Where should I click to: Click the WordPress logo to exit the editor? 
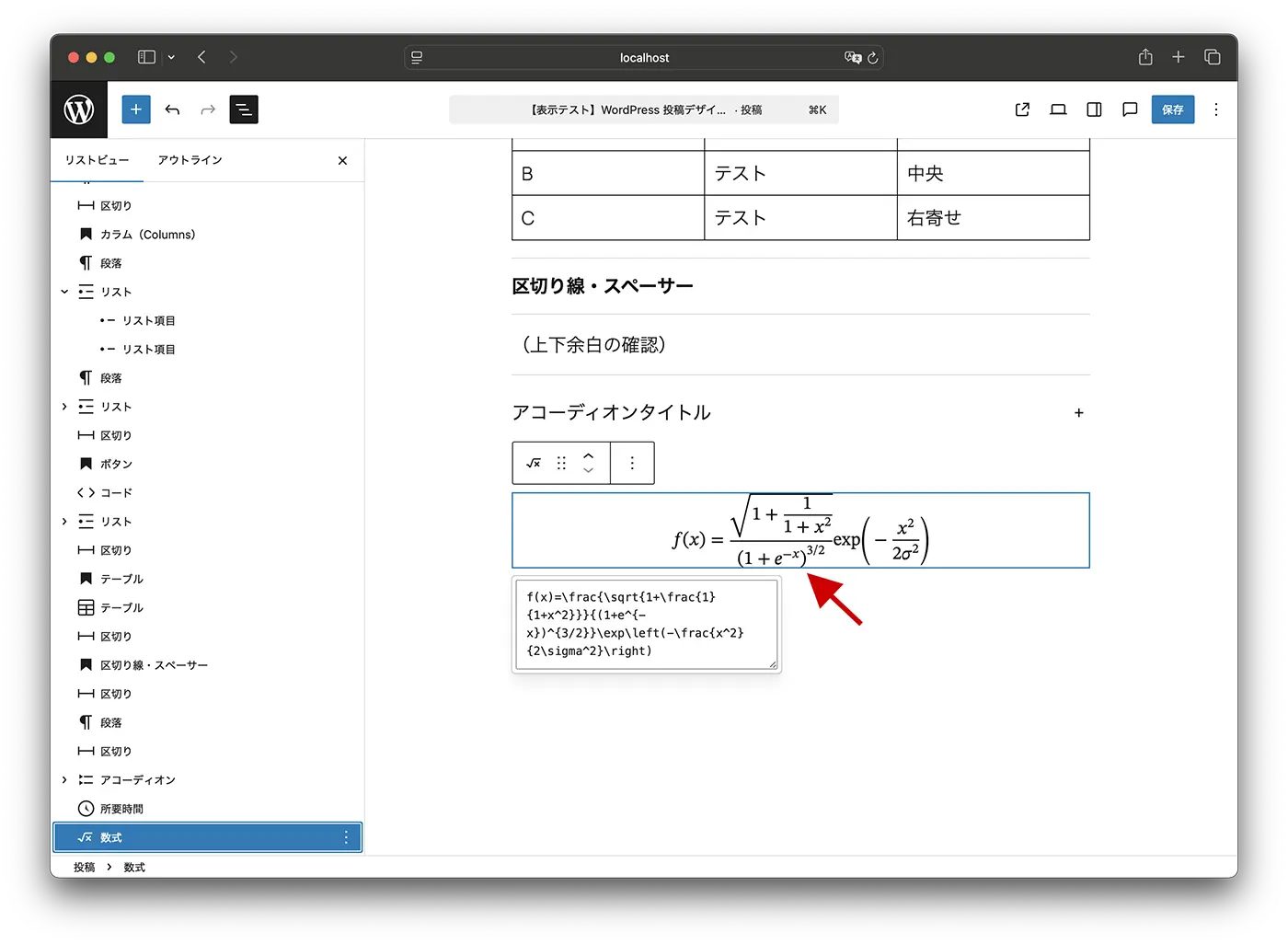78,109
